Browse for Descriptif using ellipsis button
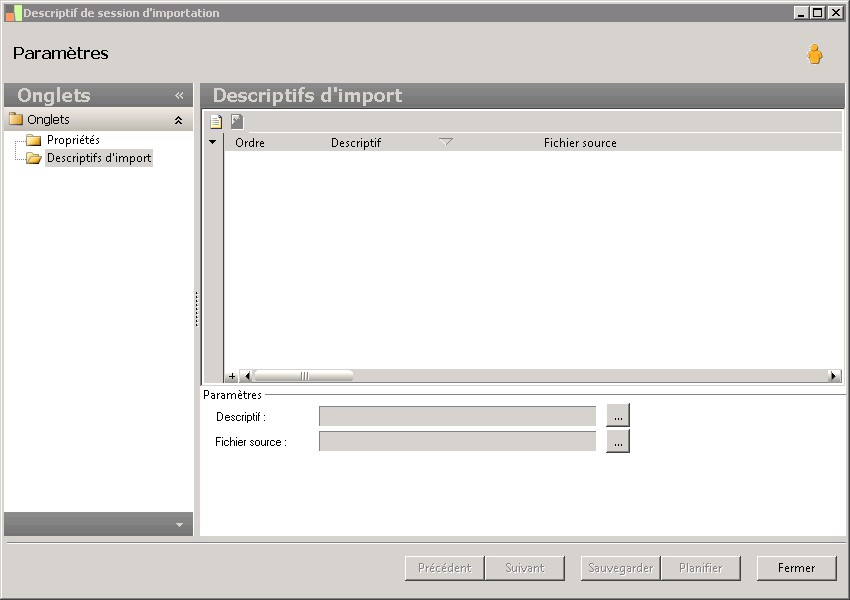 click(x=618, y=416)
